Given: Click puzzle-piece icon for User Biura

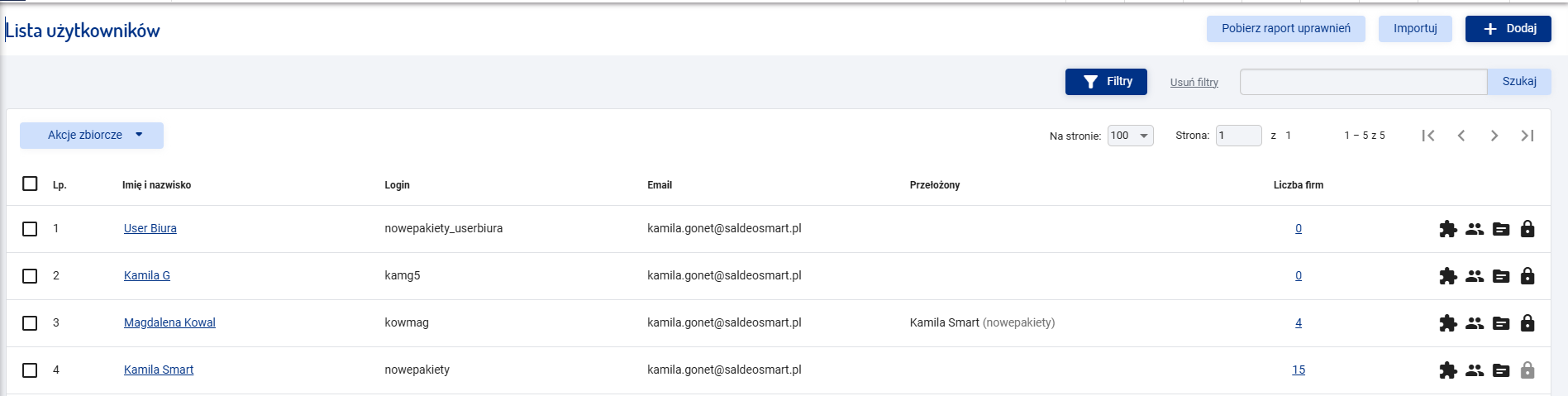Looking at the screenshot, I should [x=1447, y=229].
